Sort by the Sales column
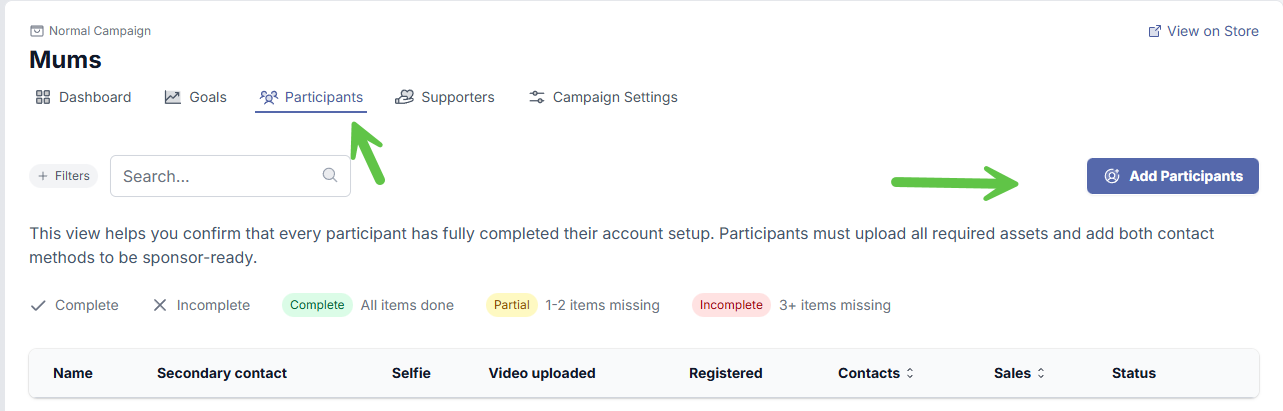 (1019, 373)
